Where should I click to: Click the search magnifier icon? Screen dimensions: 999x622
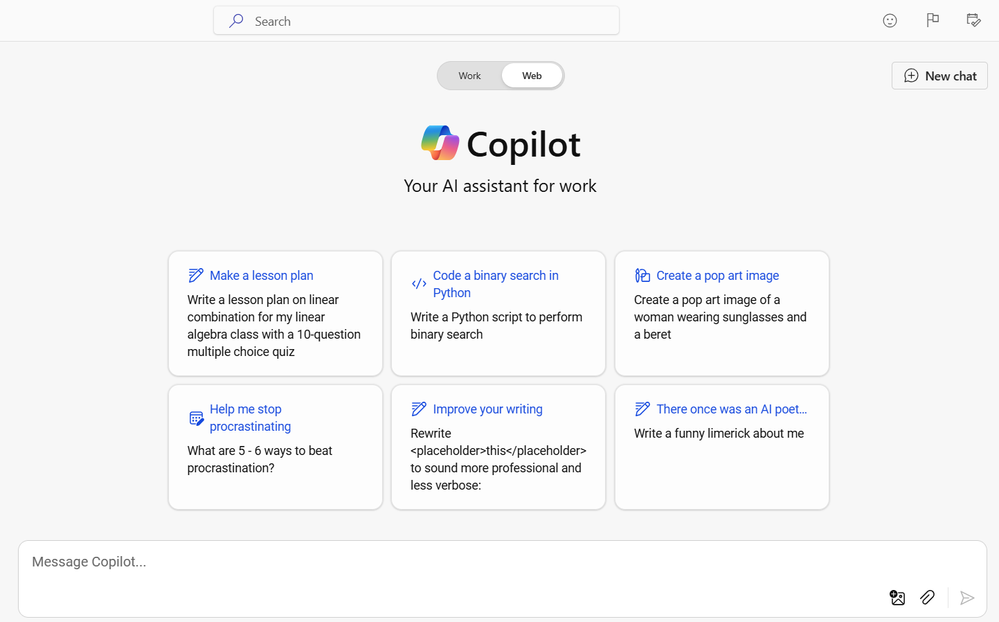tap(236, 20)
